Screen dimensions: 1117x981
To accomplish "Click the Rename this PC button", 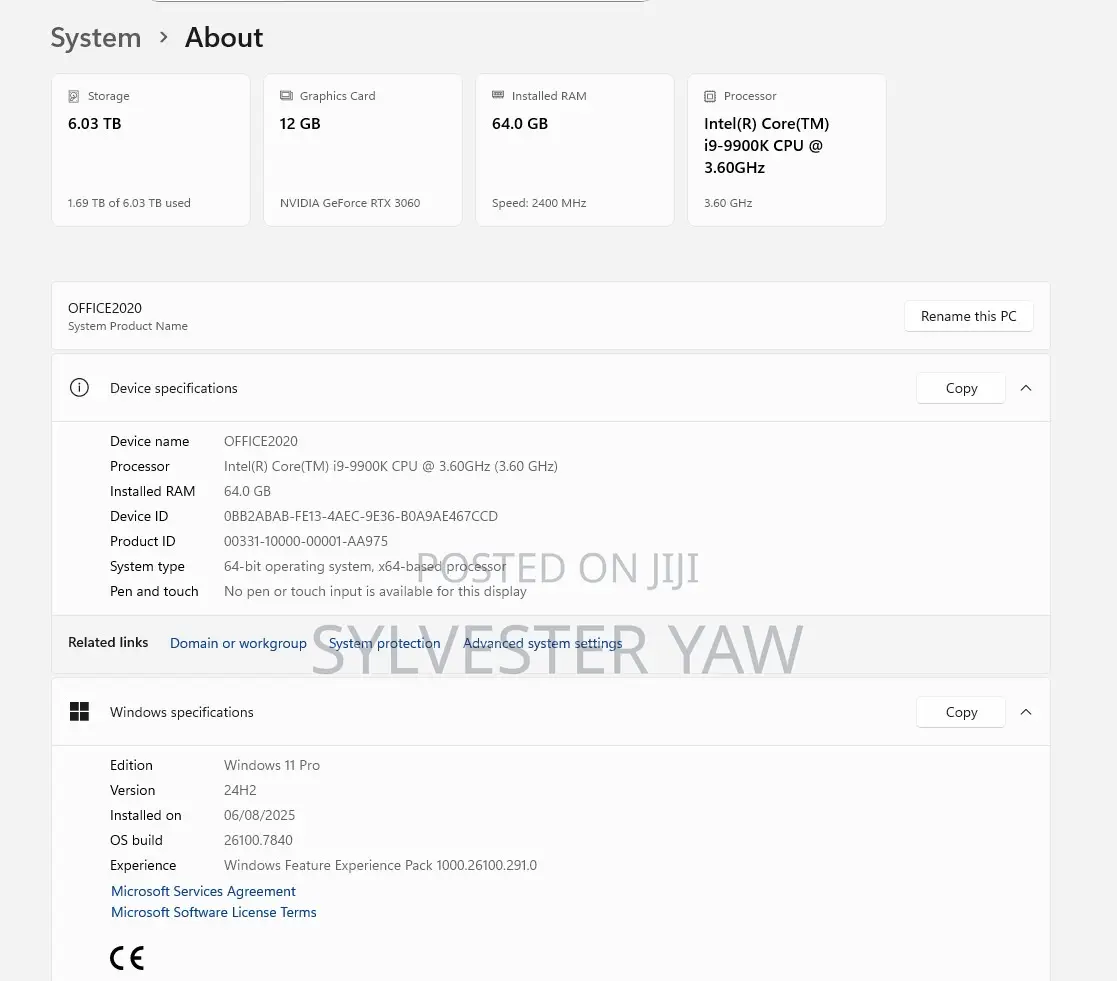I will [x=968, y=316].
